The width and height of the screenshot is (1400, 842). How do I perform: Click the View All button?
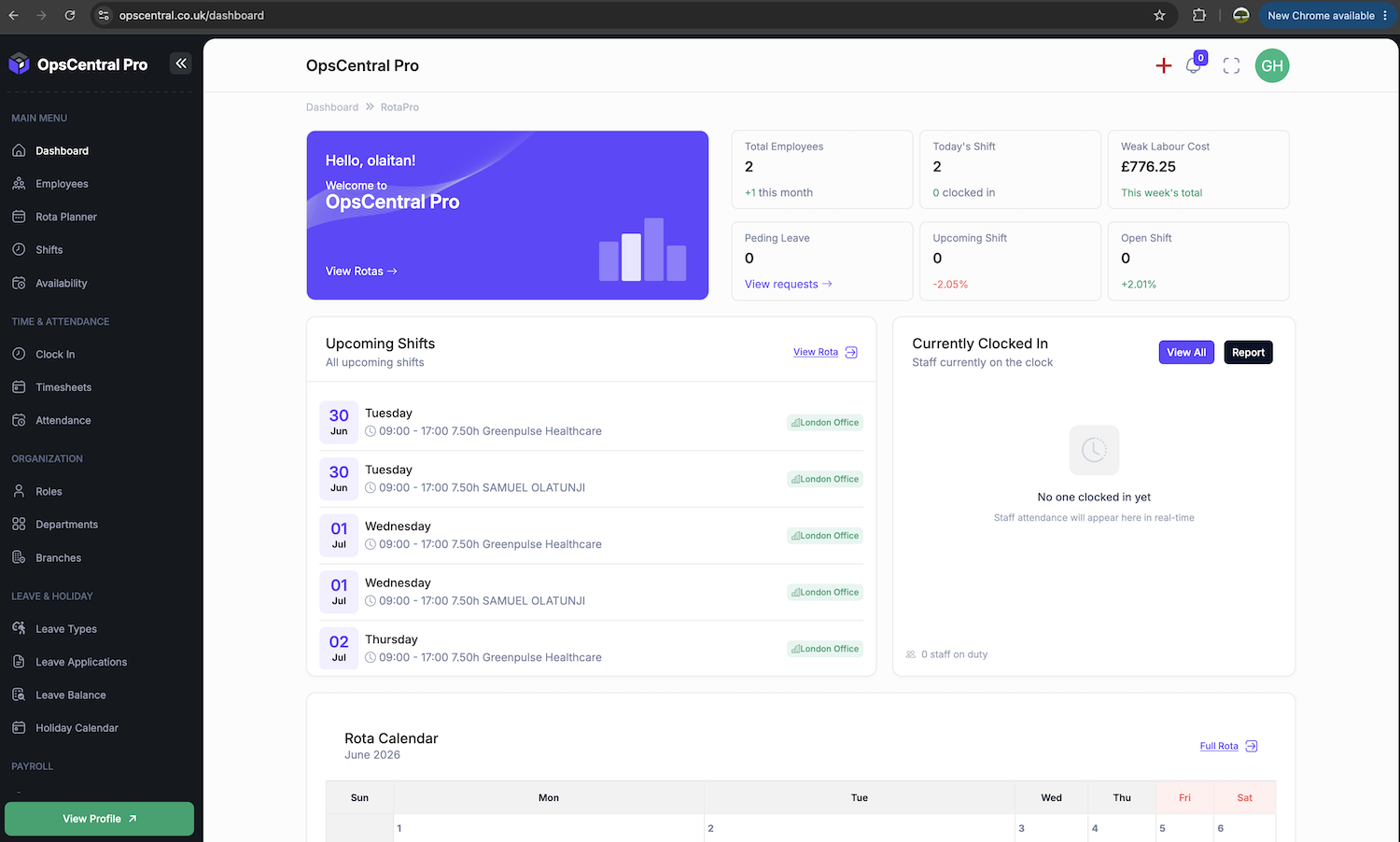(x=1186, y=352)
